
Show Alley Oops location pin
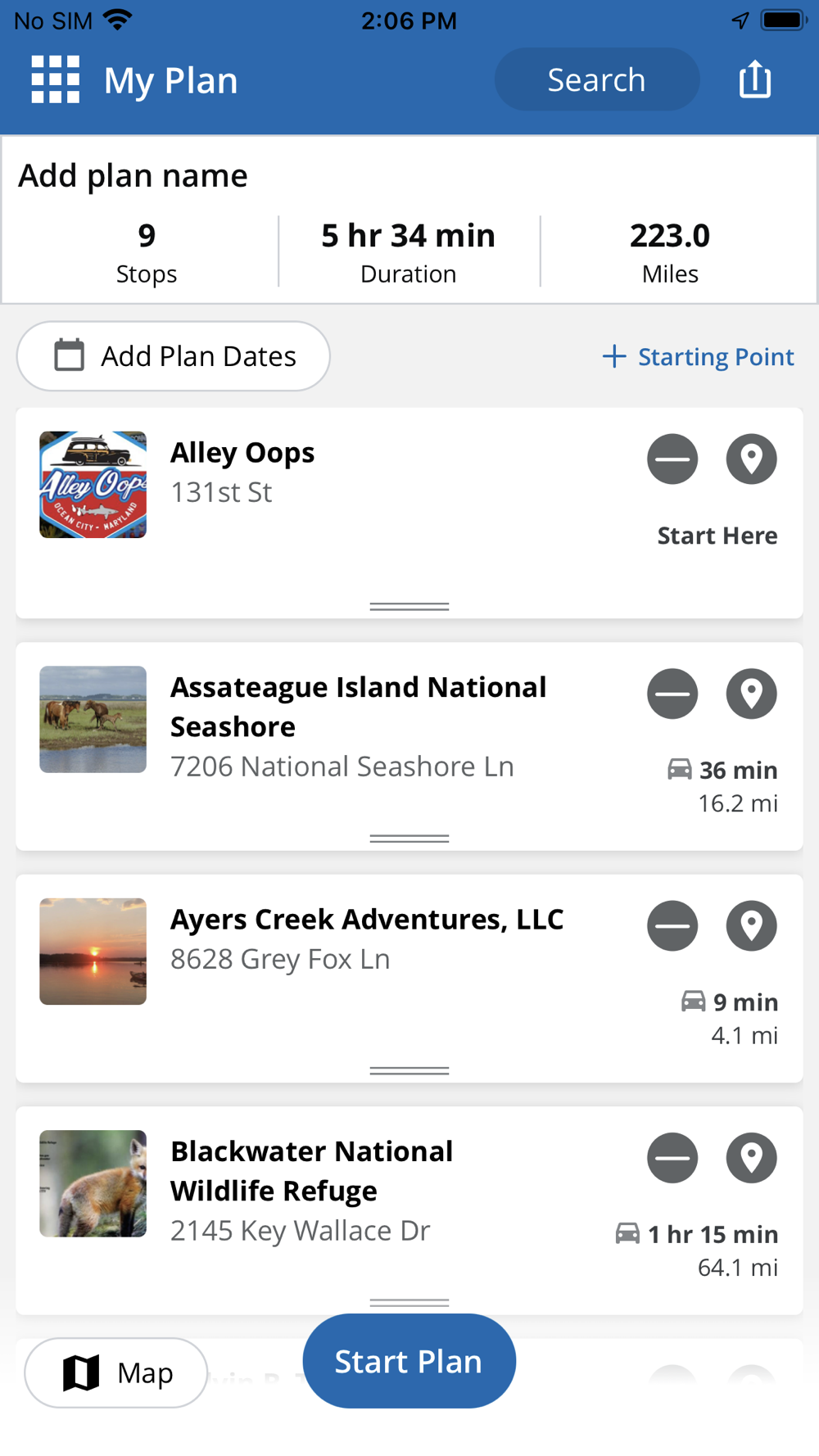(x=751, y=459)
